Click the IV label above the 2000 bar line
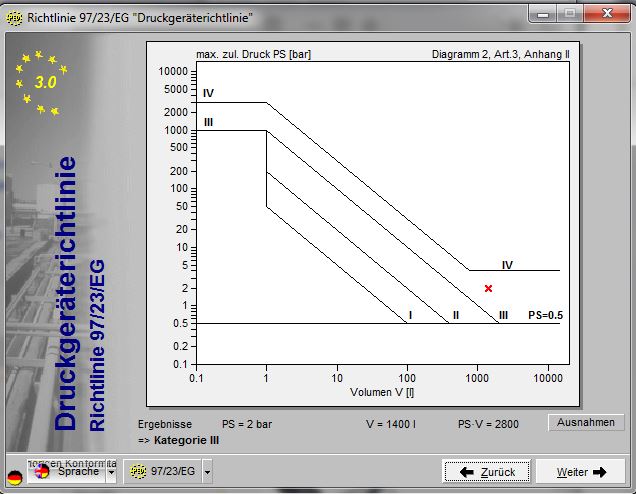 (x=208, y=93)
